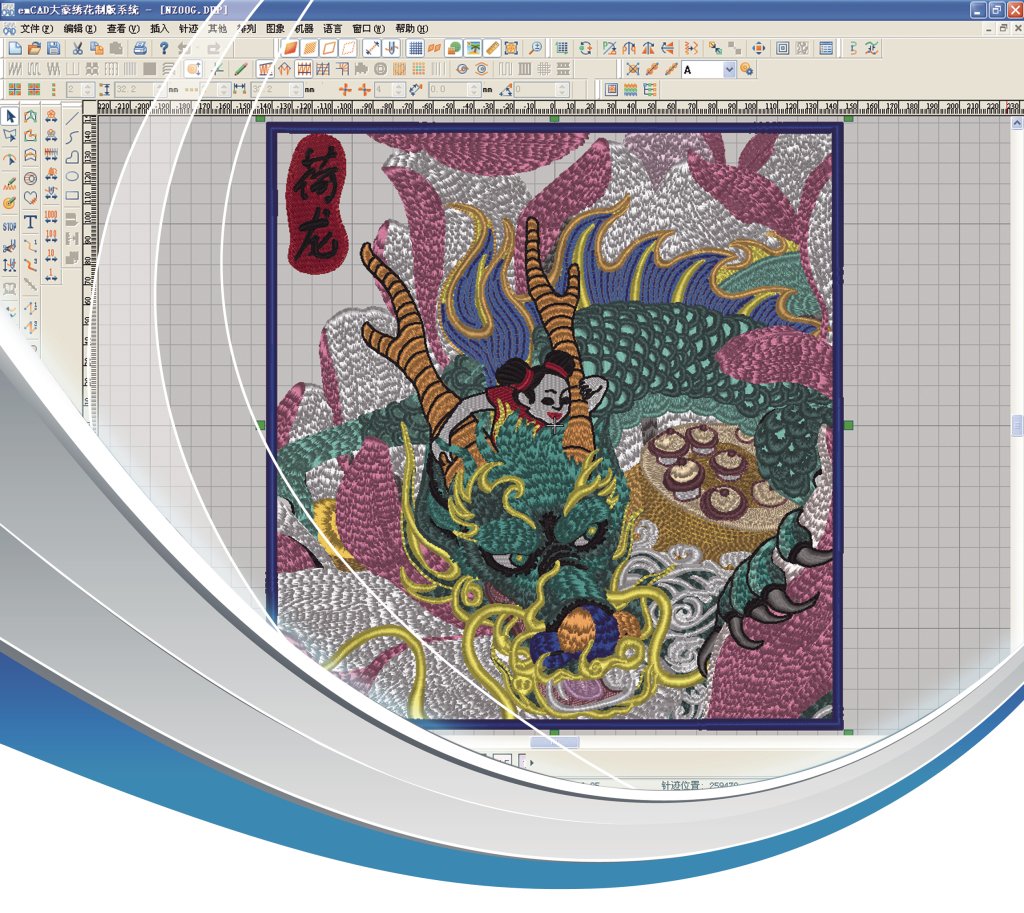Select the concentric circle stitch tool

tap(30, 178)
